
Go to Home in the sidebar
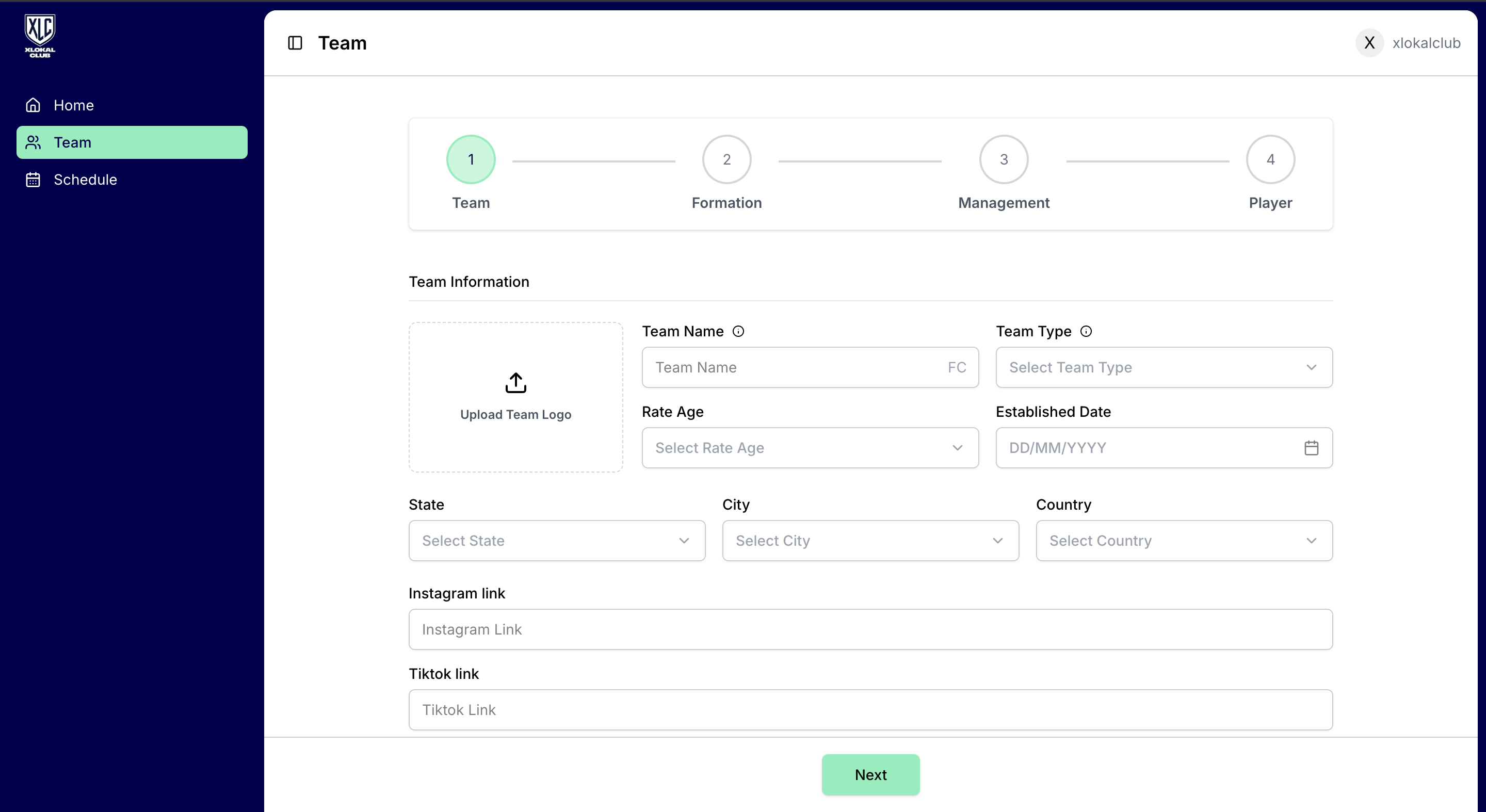pos(73,105)
